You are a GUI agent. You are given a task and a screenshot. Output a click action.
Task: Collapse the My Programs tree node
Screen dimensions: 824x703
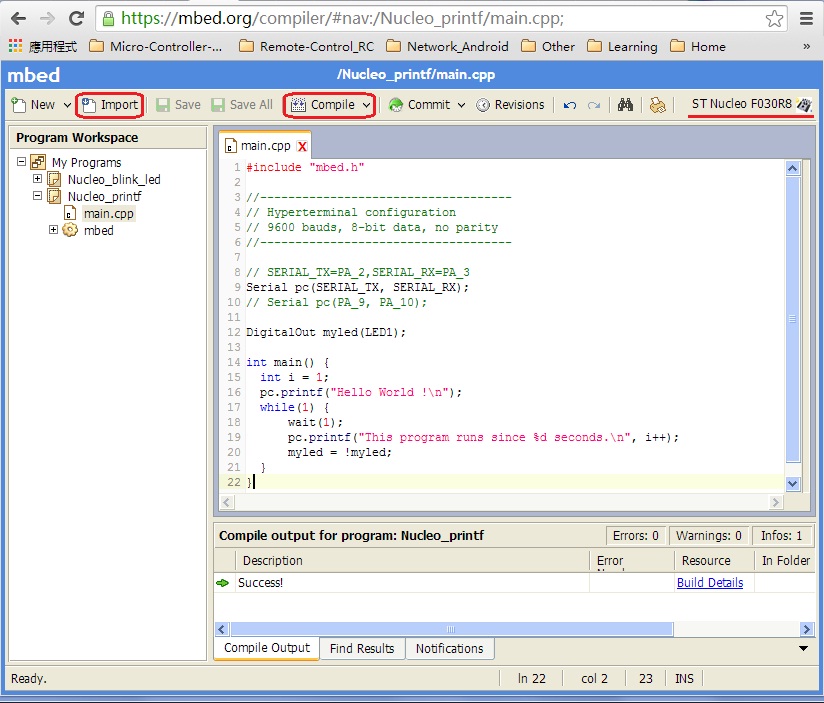[22, 161]
